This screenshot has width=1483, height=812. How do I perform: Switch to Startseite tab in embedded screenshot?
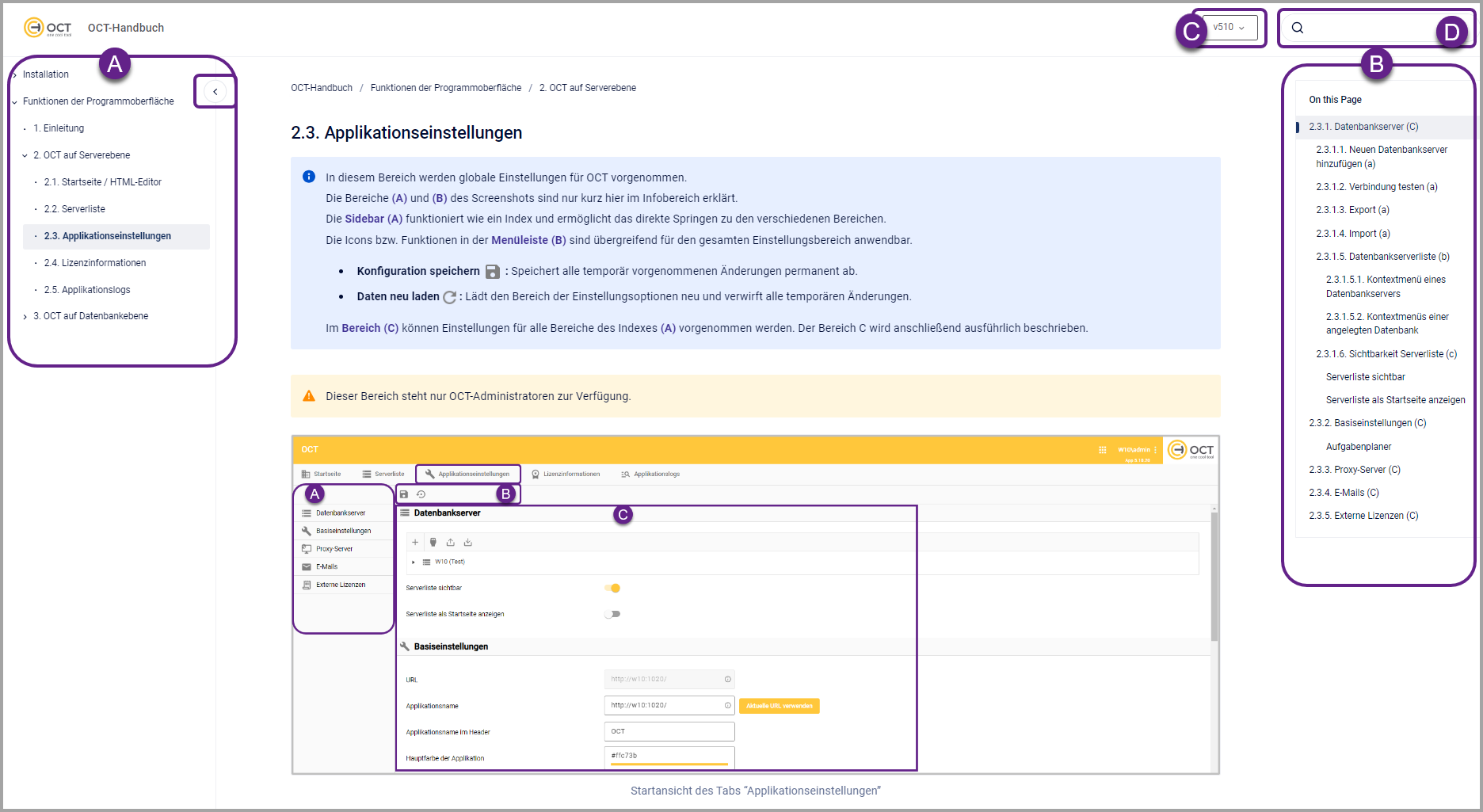pos(321,475)
